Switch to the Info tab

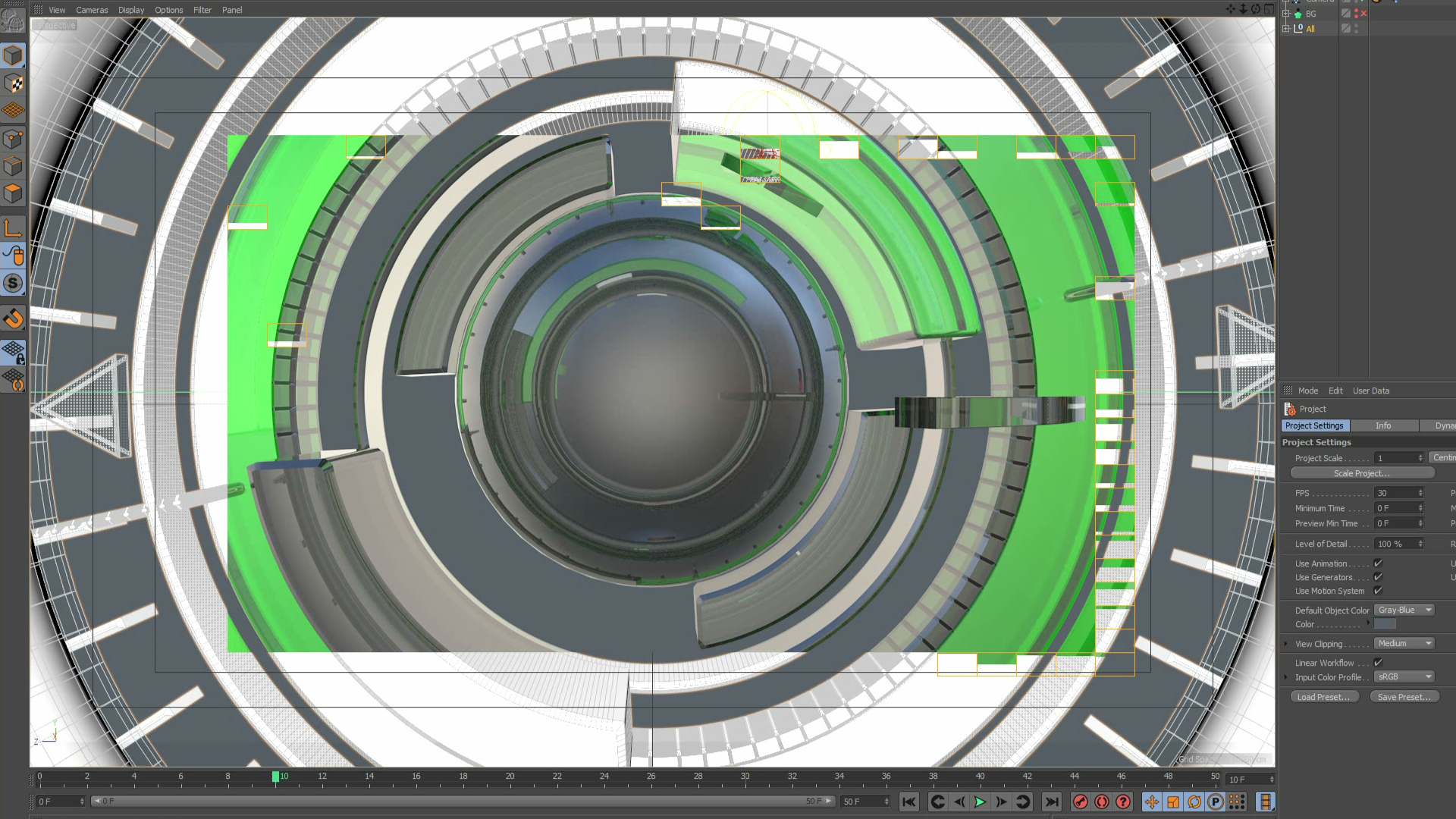(1383, 426)
